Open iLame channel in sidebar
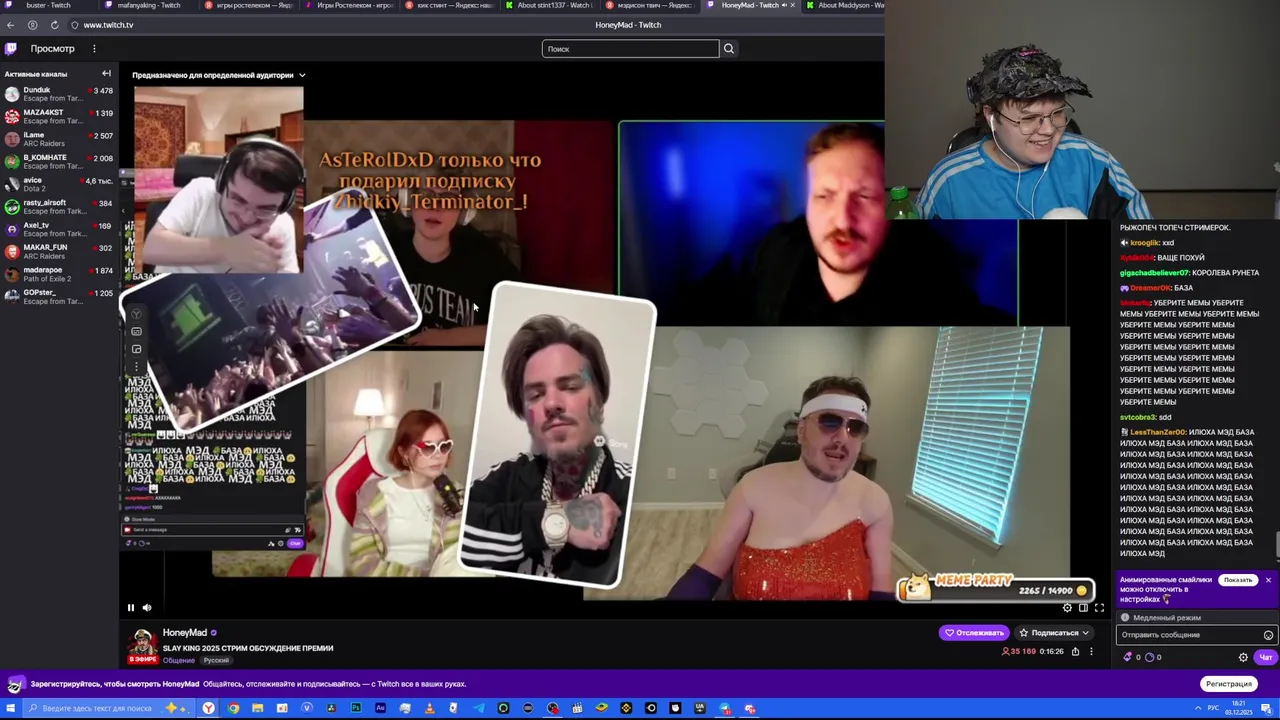This screenshot has height=720, width=1280. point(59,139)
